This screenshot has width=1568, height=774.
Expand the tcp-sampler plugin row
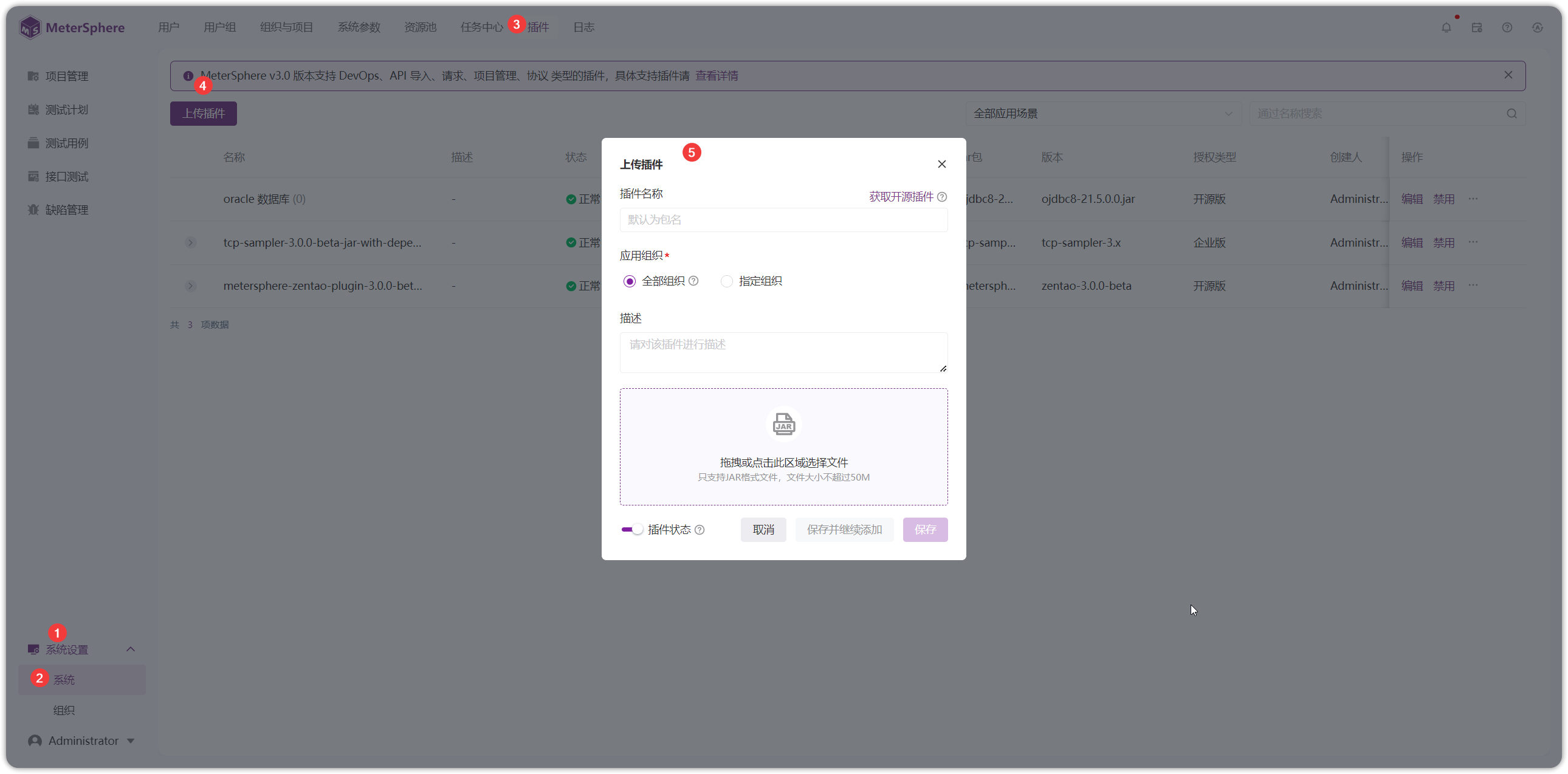click(190, 243)
